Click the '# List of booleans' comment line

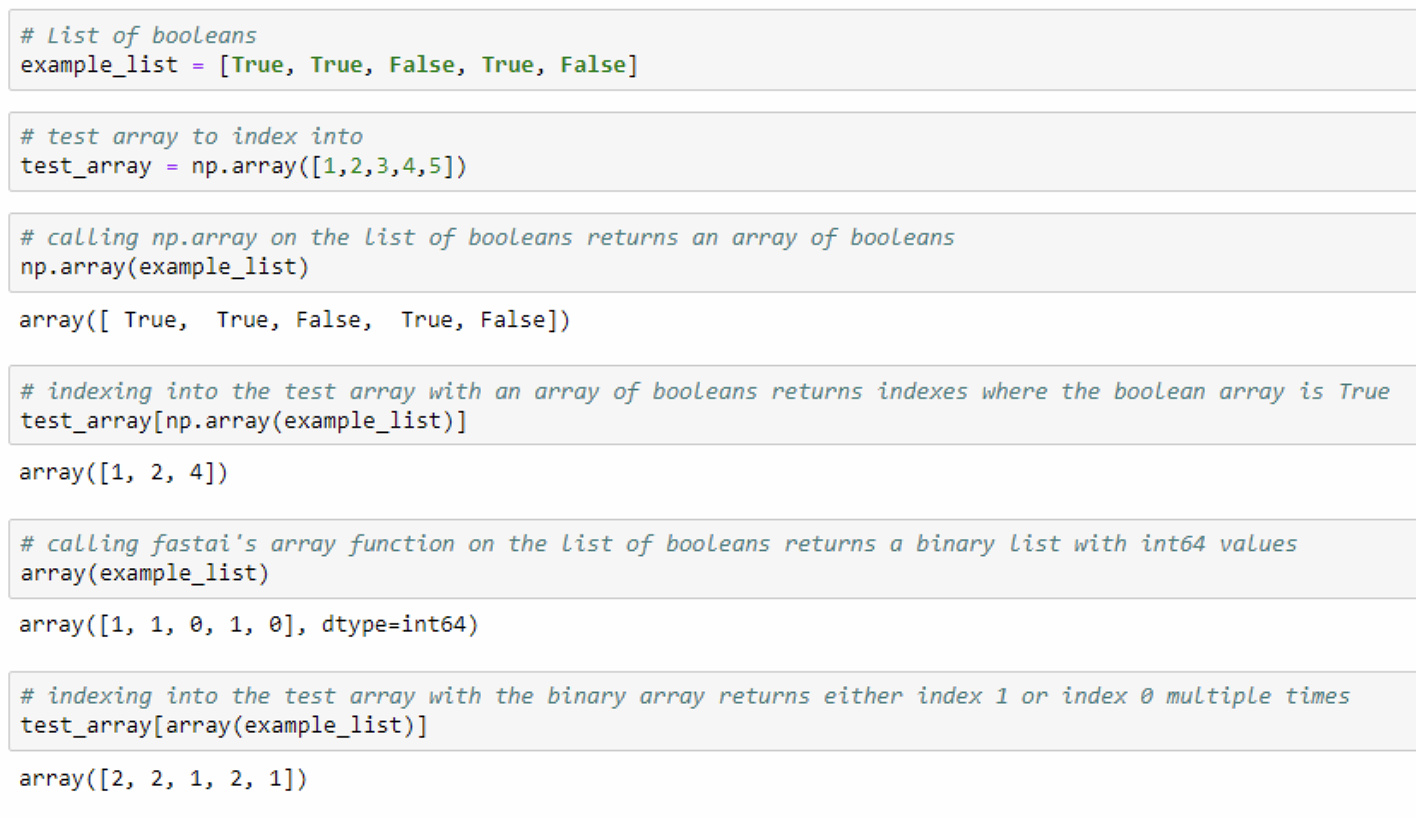pyautogui.click(x=138, y=36)
